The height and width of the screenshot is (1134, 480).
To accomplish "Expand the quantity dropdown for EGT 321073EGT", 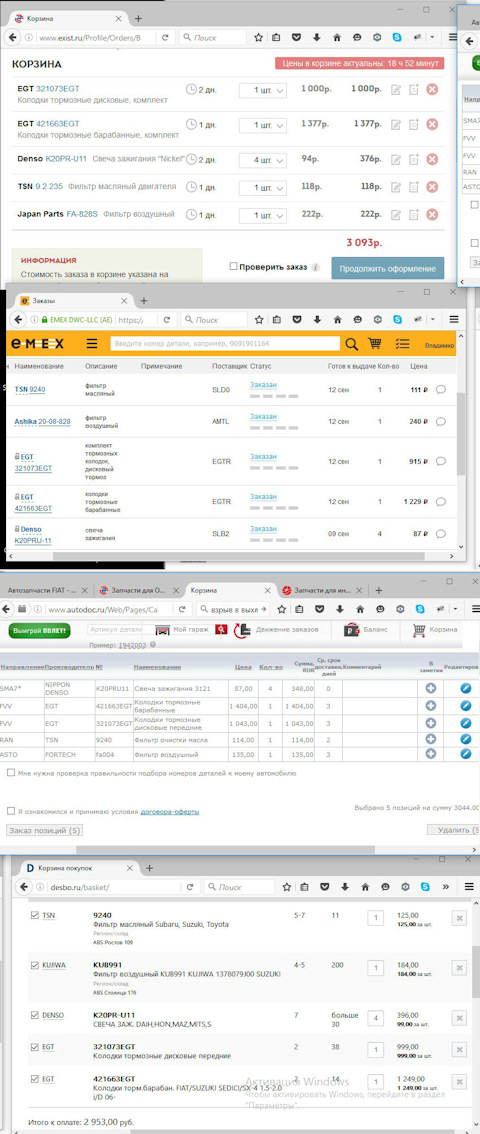I will click(262, 90).
